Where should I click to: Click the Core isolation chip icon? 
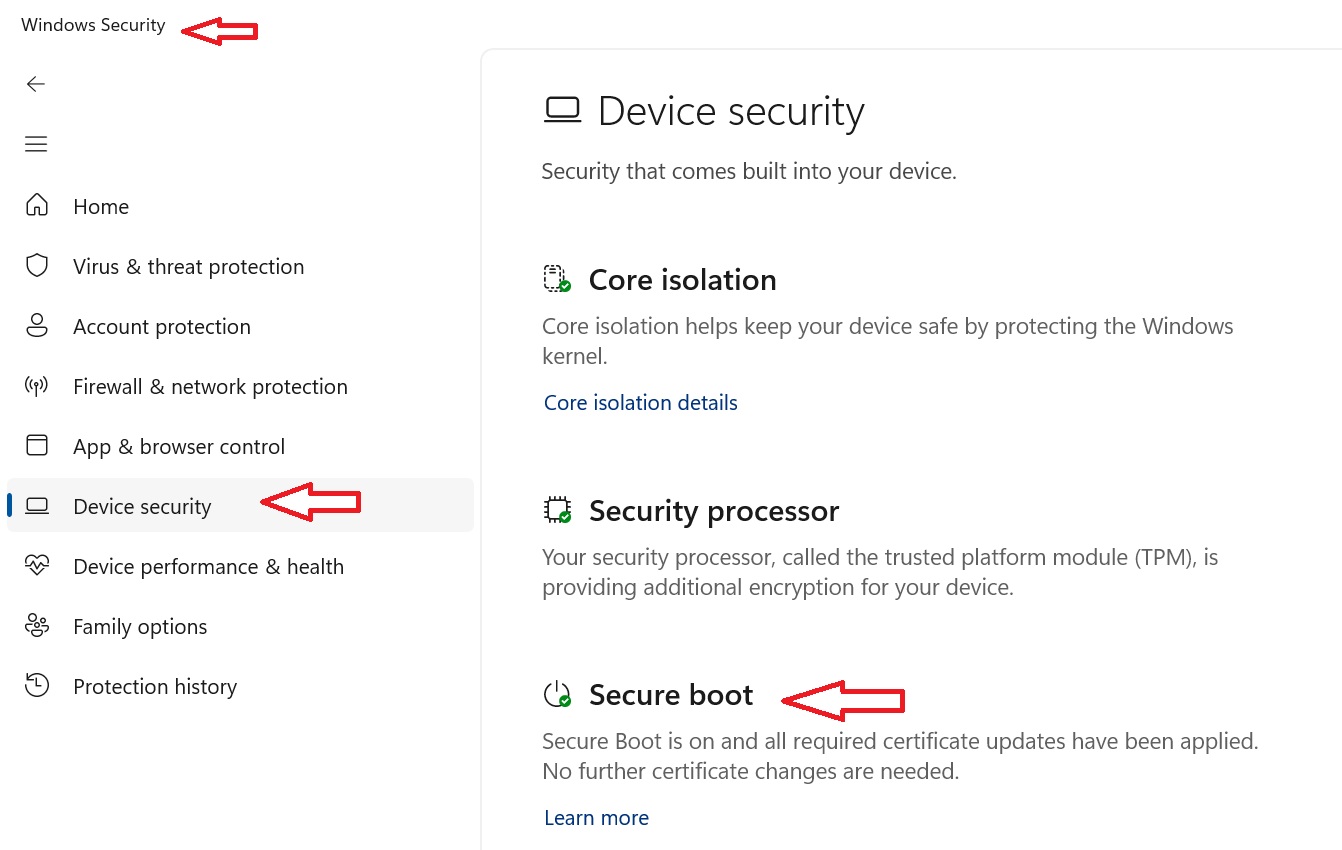[x=557, y=279]
